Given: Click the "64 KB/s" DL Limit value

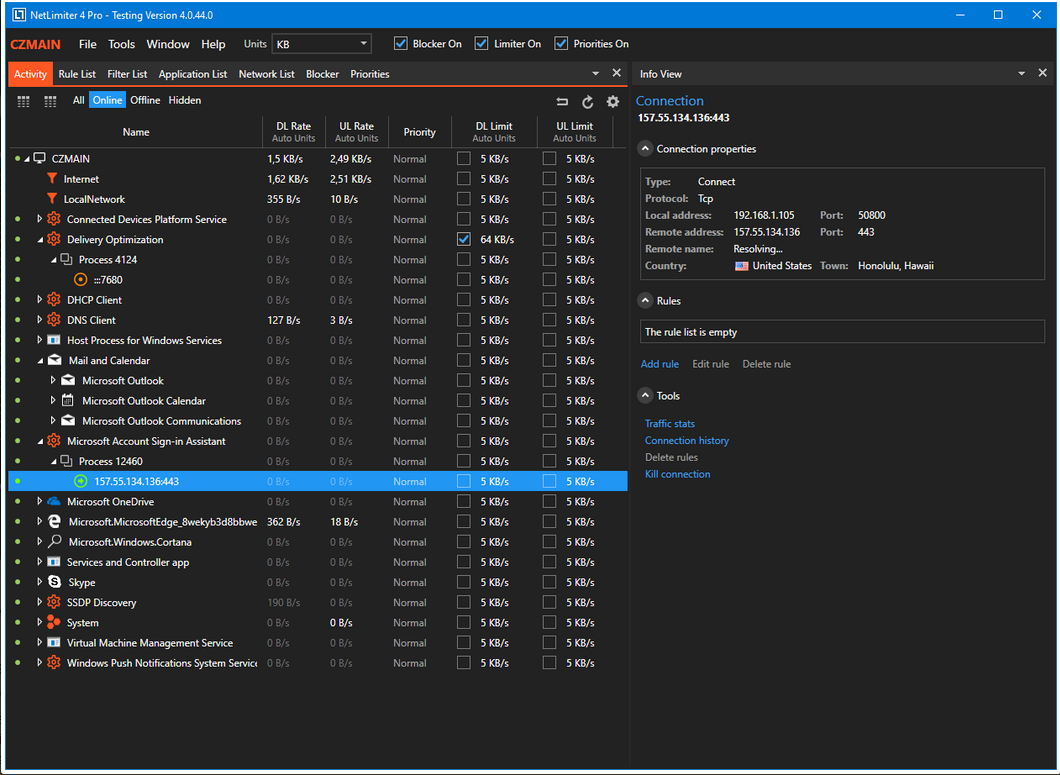Looking at the screenshot, I should [x=498, y=239].
